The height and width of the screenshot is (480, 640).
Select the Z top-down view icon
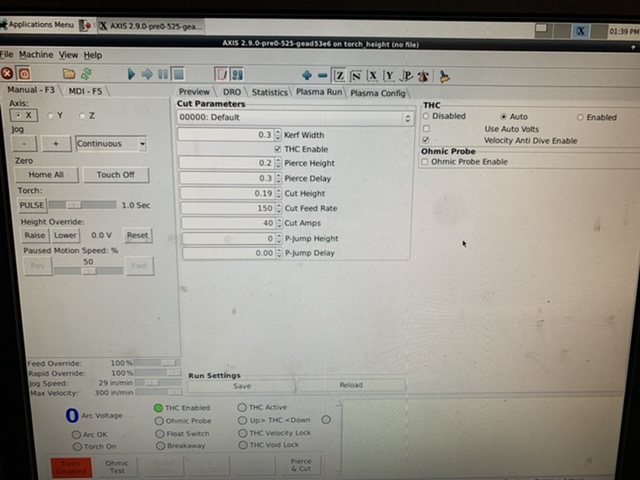[339, 75]
